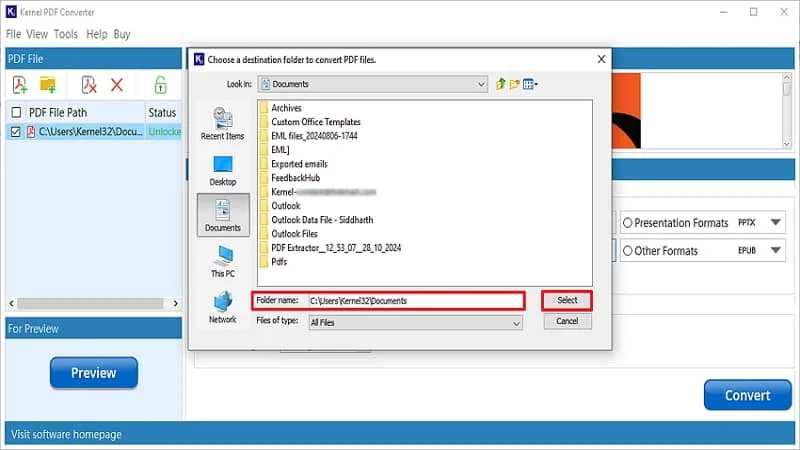Click the preview pane vertical scrollbar down arrow
800x450 pixels.
[786, 144]
